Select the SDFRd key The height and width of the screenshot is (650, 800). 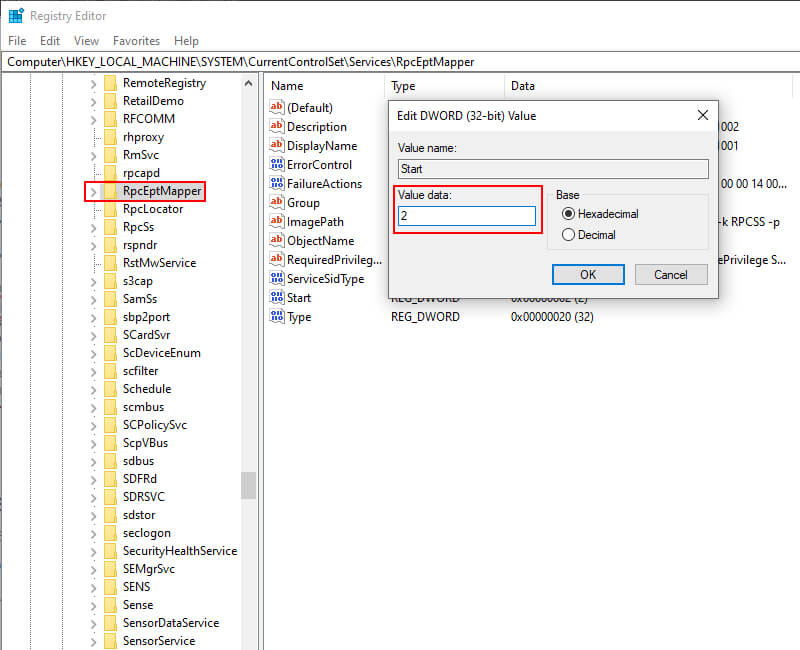tap(139, 479)
